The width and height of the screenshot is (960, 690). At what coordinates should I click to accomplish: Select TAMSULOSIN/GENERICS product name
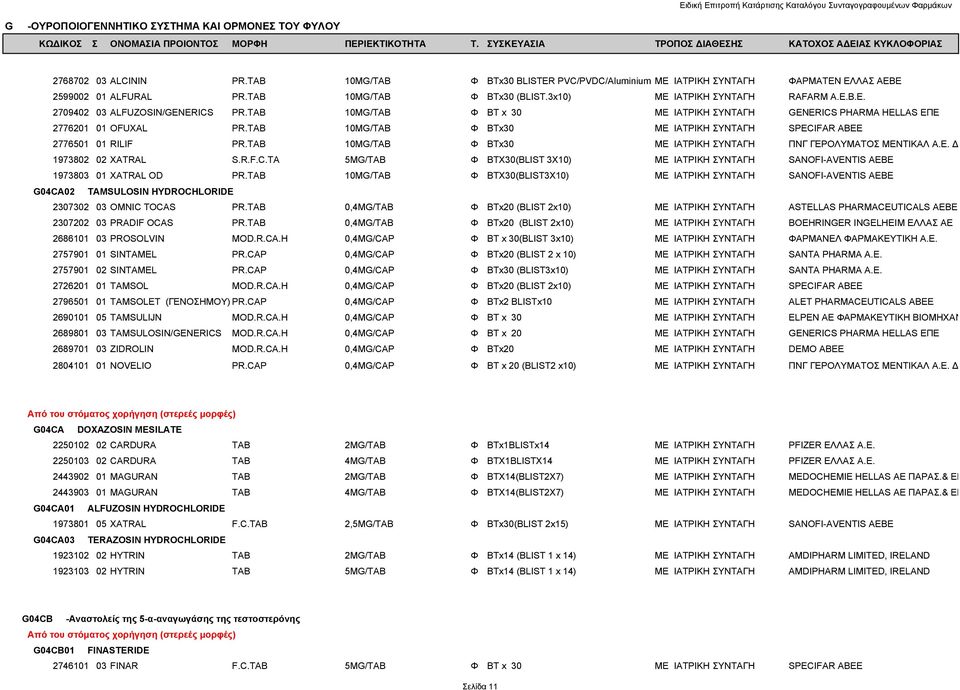pos(165,333)
